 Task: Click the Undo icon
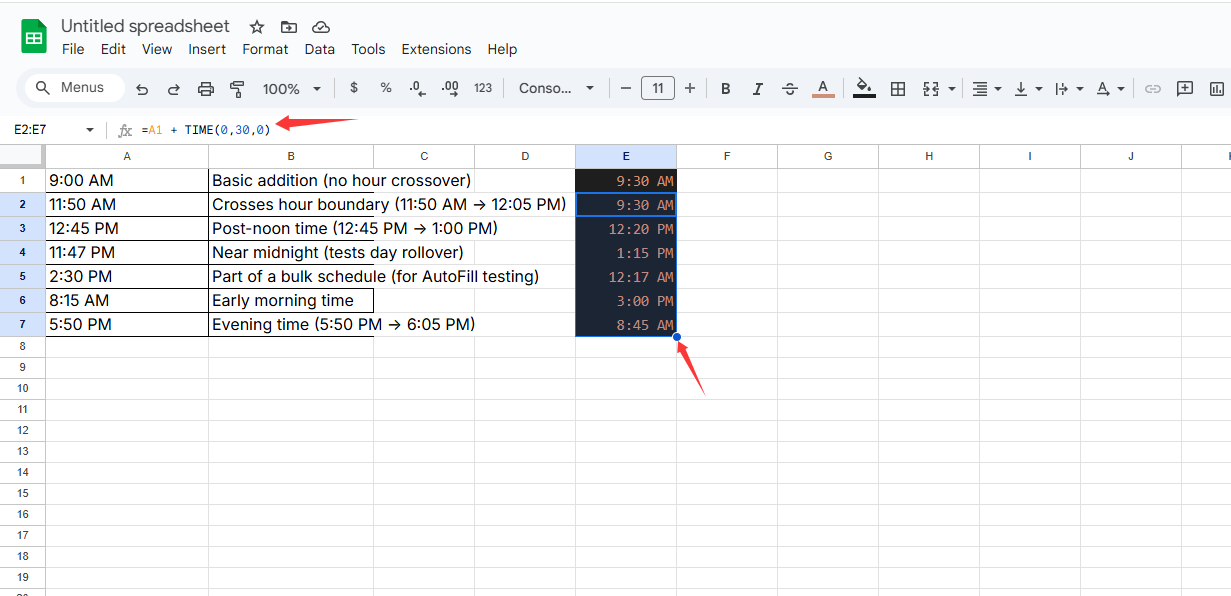142,89
